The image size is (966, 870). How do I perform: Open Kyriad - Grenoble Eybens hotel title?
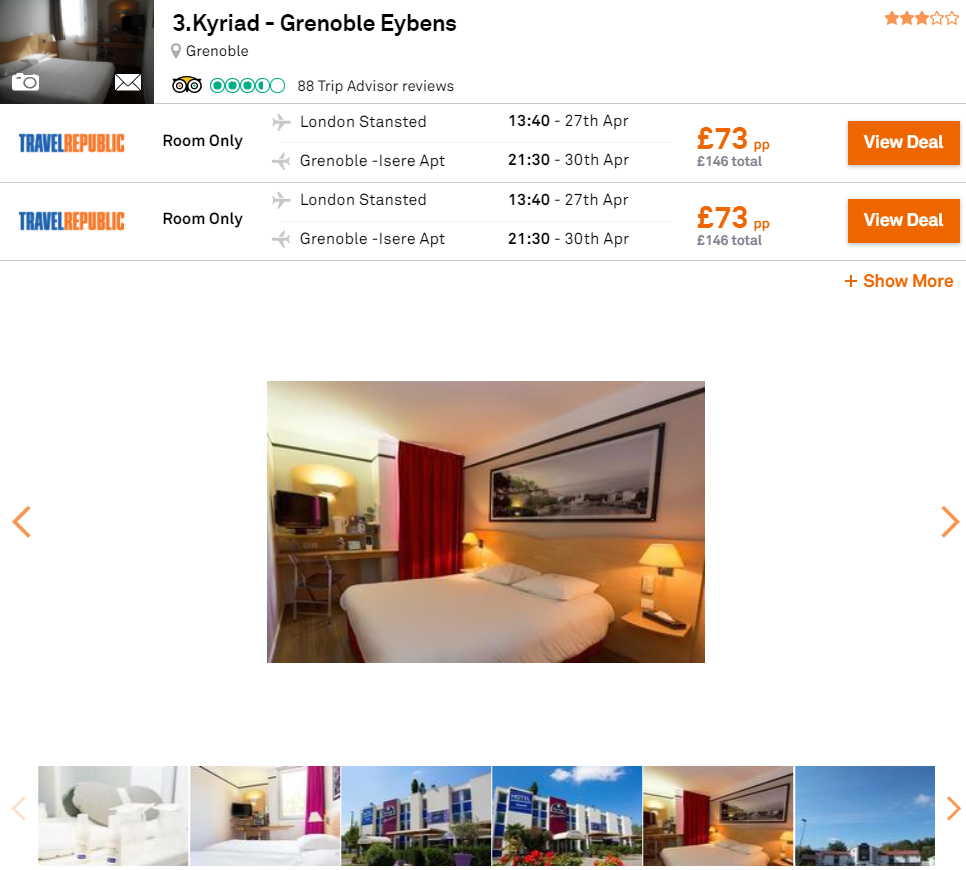[314, 23]
